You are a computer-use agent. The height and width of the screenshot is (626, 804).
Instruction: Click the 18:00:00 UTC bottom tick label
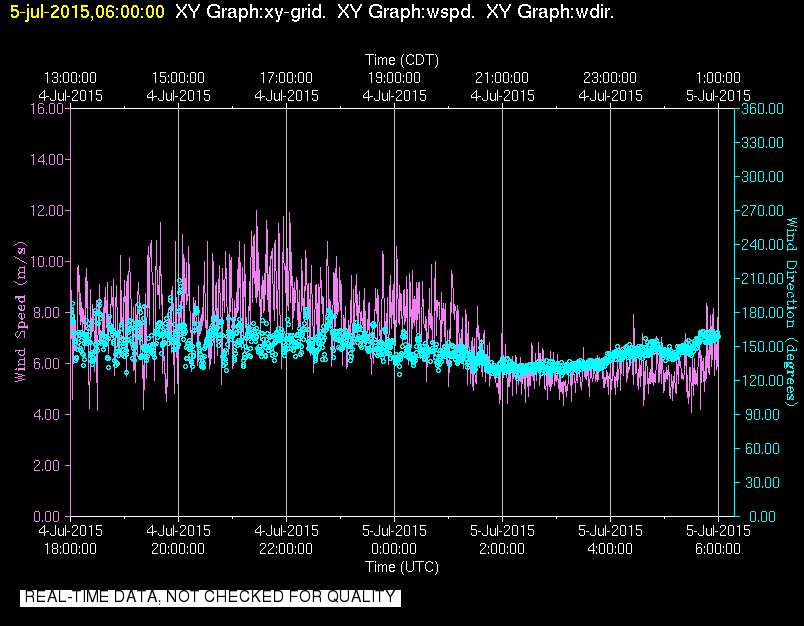coord(70,549)
